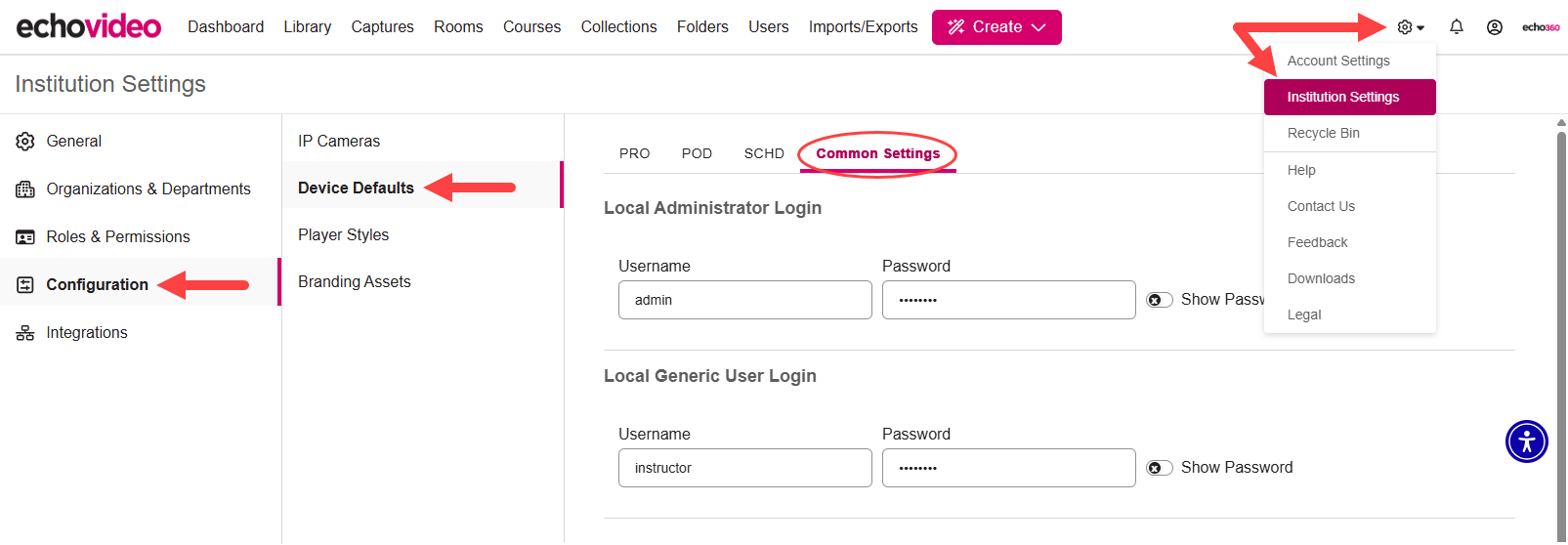
Task: Open Courses in the top navigation
Action: point(532,27)
